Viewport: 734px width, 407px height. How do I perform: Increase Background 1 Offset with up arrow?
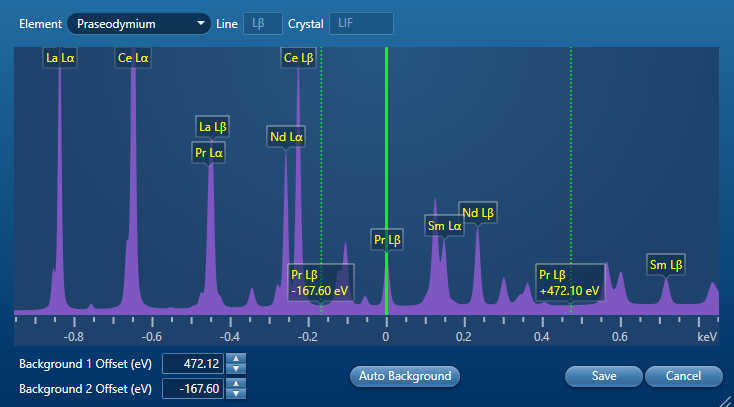(237, 358)
